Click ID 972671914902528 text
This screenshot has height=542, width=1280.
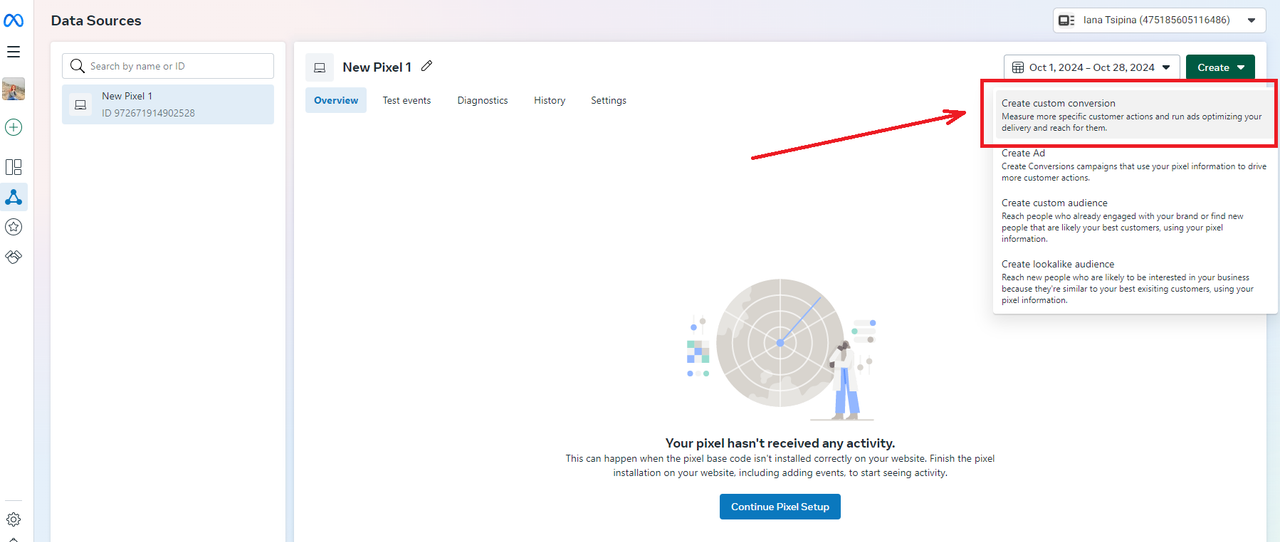point(148,113)
